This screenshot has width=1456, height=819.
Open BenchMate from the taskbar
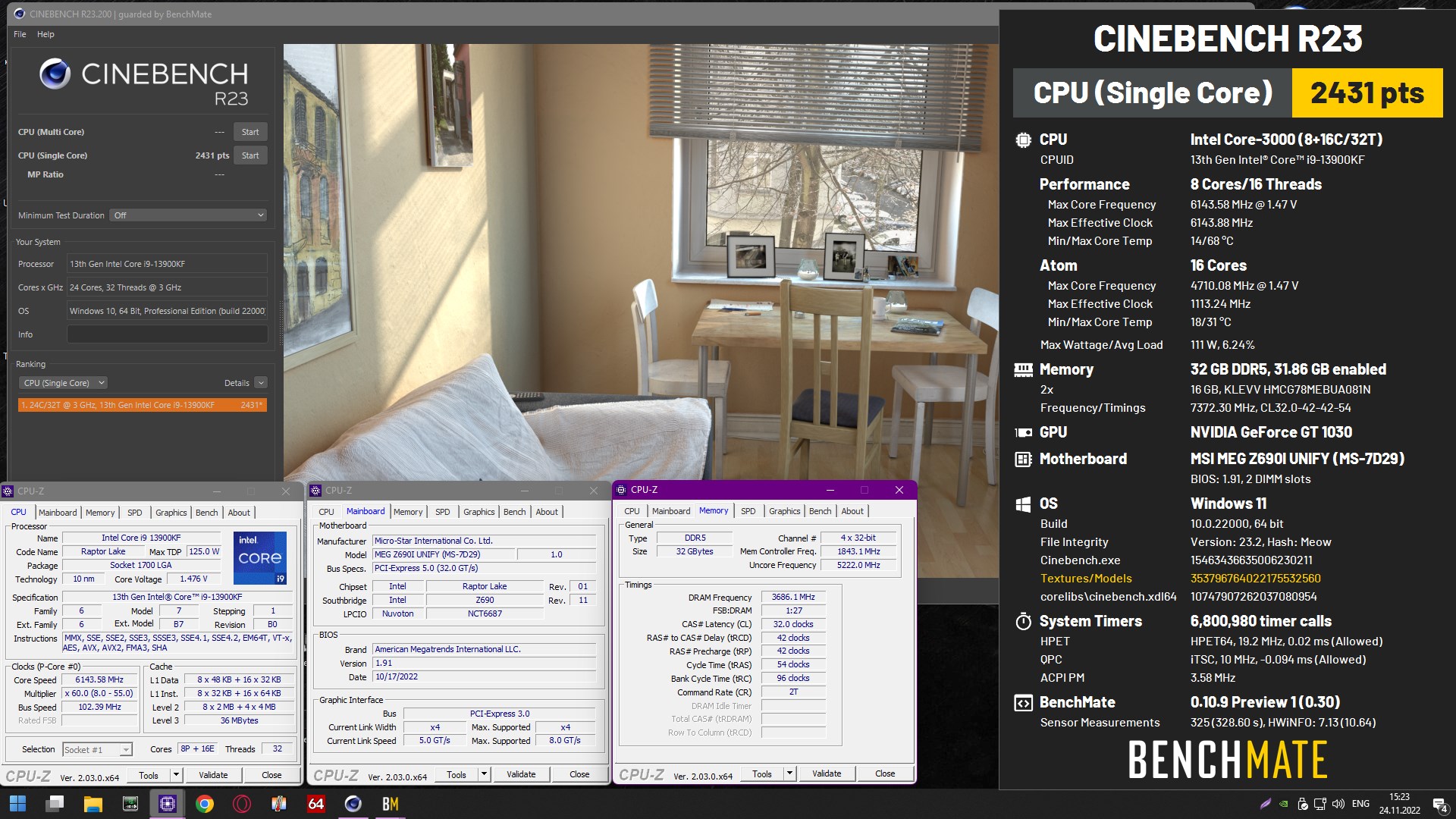391,804
